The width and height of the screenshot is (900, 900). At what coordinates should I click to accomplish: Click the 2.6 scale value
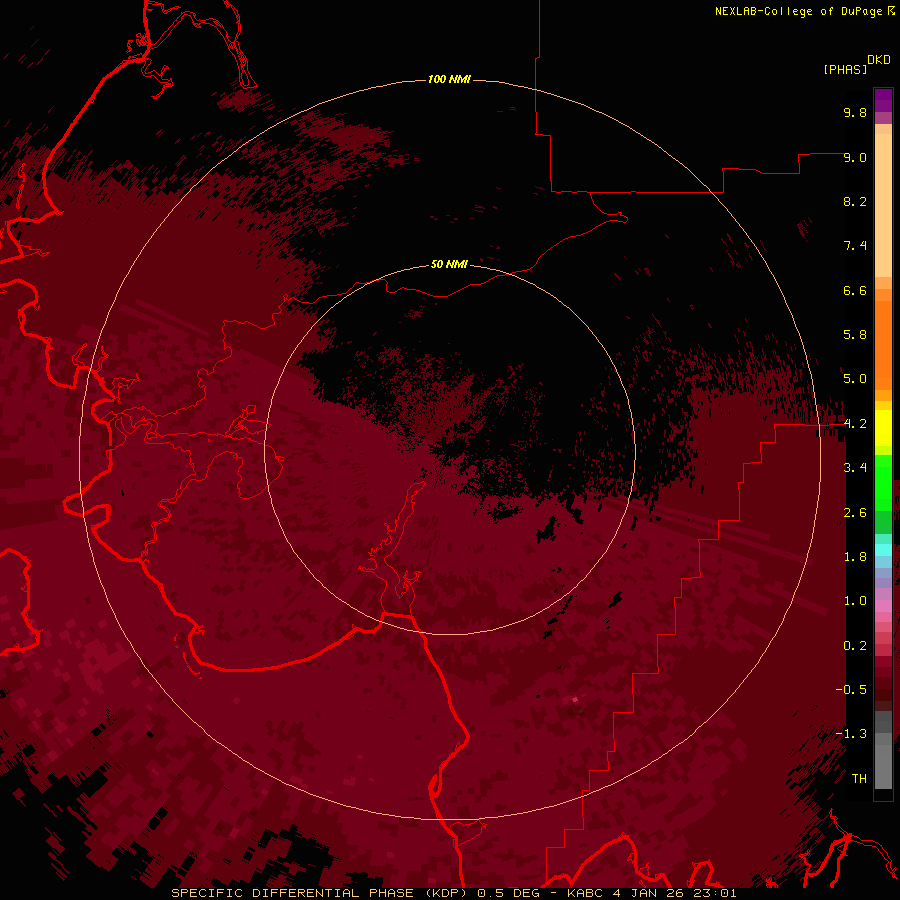pos(855,513)
